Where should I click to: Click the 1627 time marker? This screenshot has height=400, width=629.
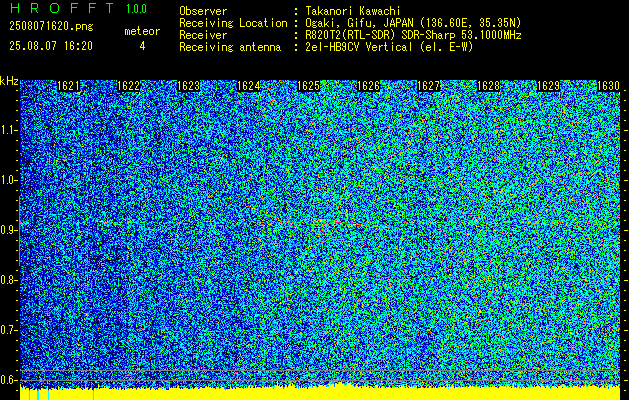click(428, 86)
